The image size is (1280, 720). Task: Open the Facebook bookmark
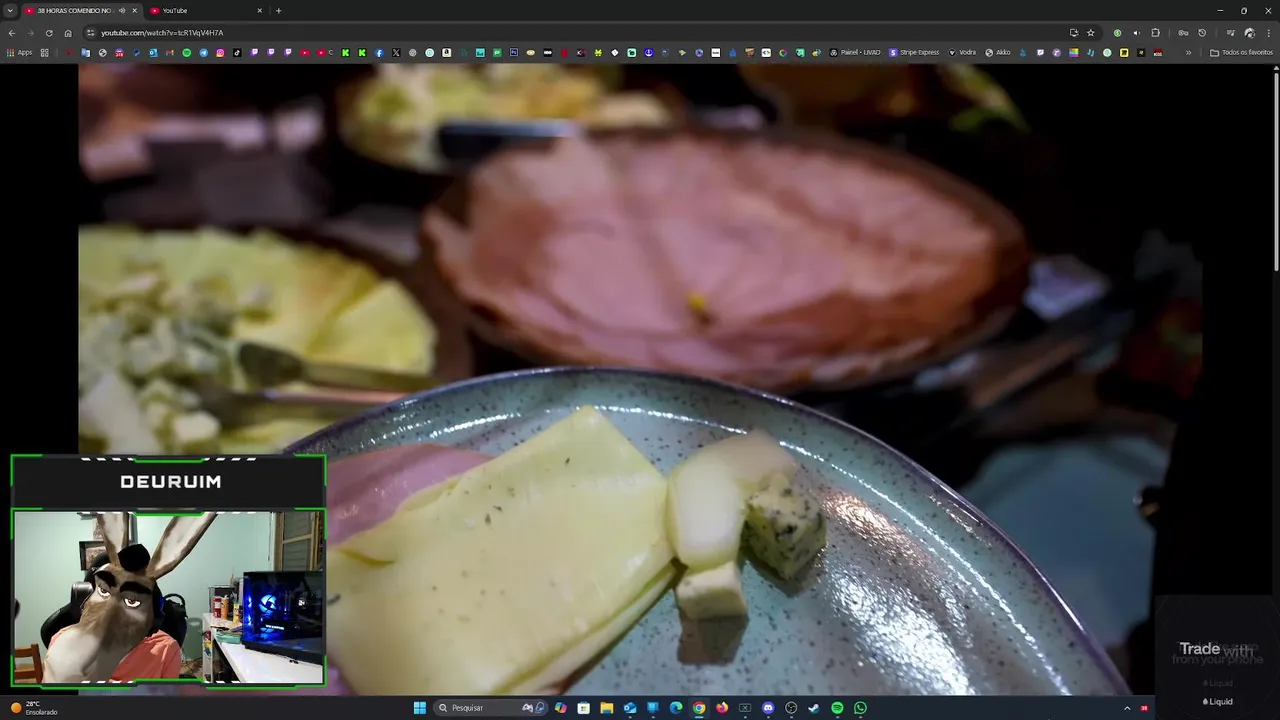click(379, 52)
